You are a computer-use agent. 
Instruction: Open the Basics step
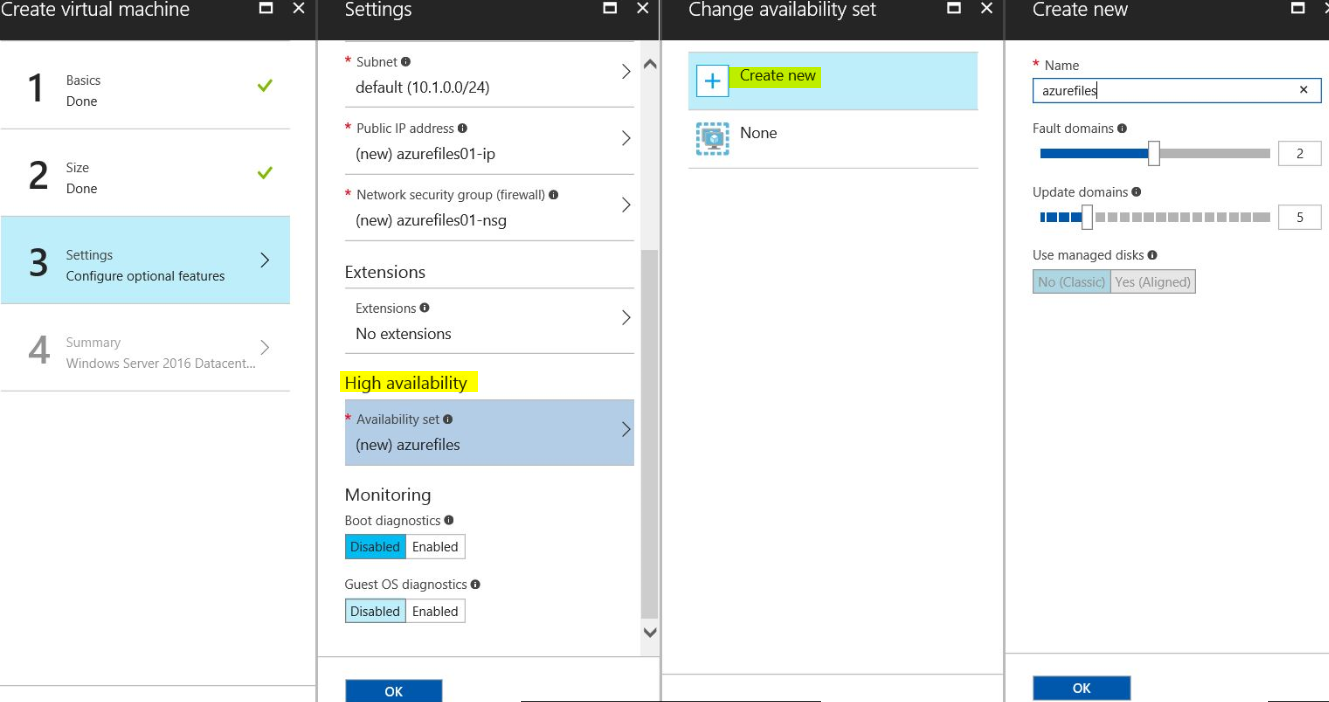tap(145, 88)
